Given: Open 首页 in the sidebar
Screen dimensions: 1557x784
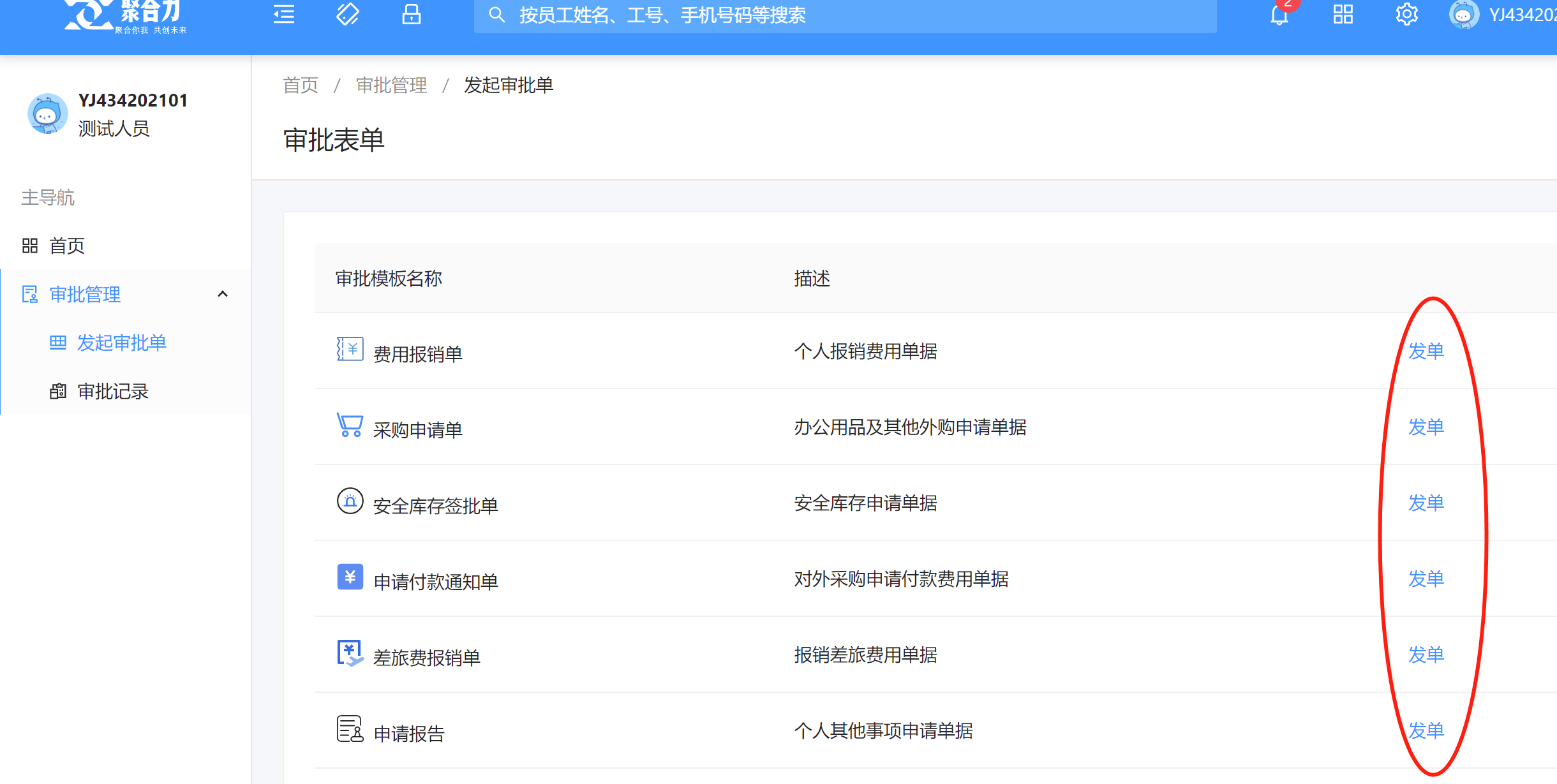Looking at the screenshot, I should point(67,246).
